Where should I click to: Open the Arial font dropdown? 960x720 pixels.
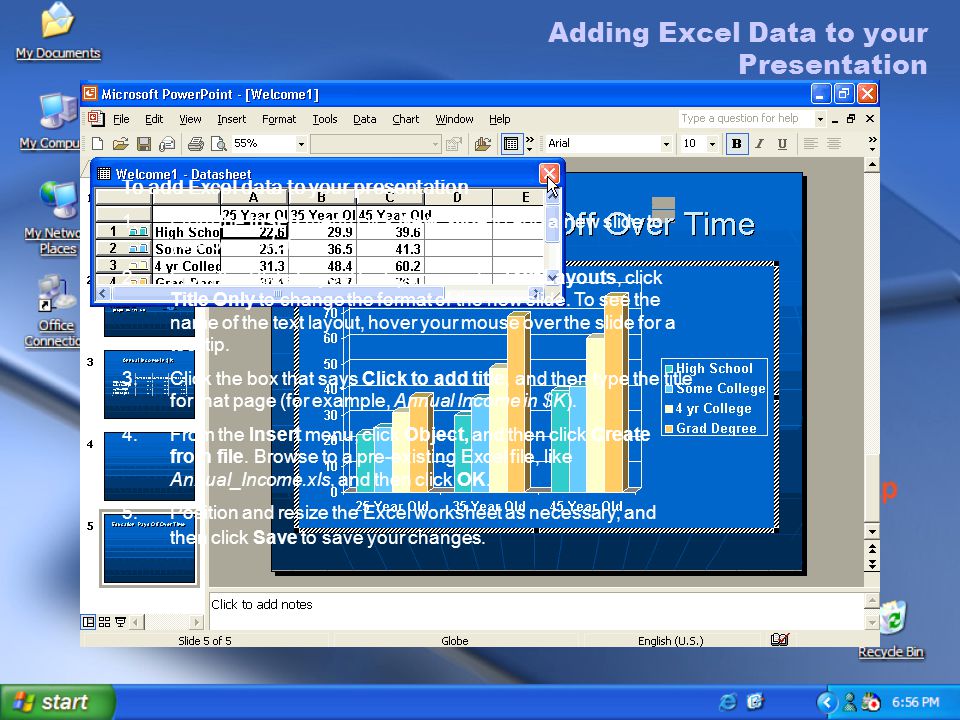coord(666,144)
